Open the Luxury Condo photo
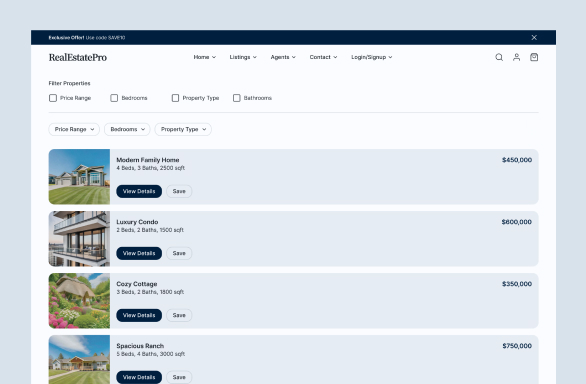Viewport: 586px width, 384px height. tap(79, 239)
